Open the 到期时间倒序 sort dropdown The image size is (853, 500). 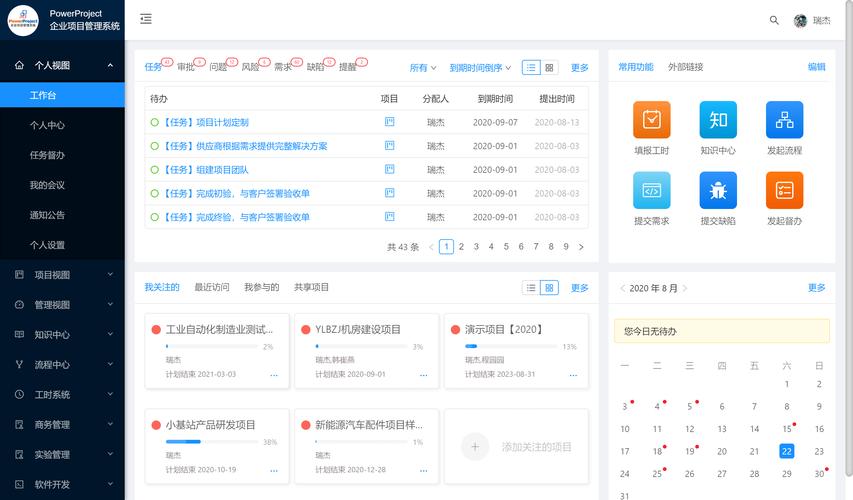tap(480, 67)
